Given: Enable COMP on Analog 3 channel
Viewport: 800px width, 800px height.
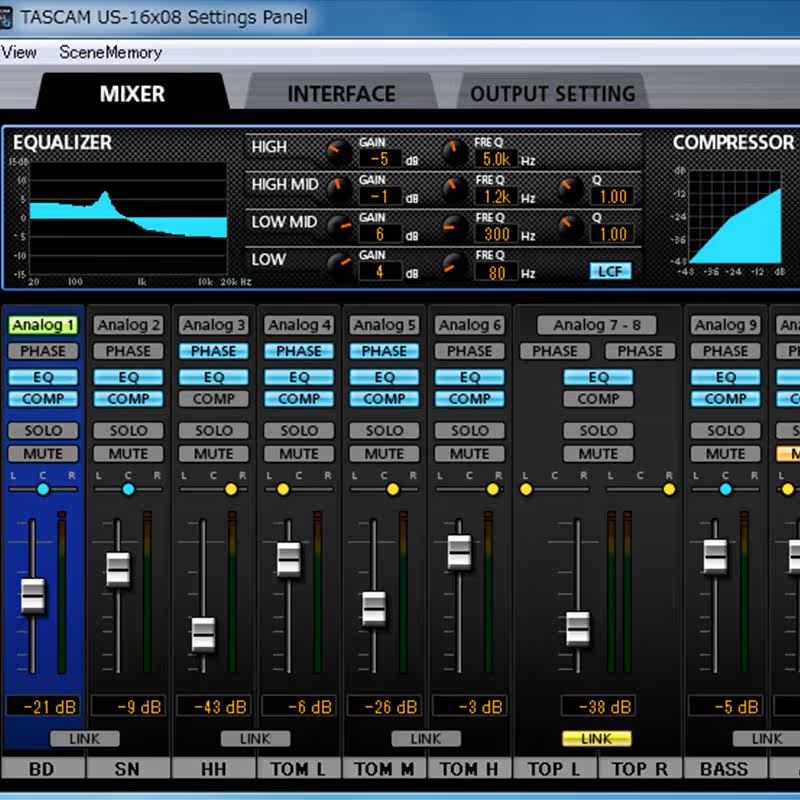Looking at the screenshot, I should (x=213, y=398).
